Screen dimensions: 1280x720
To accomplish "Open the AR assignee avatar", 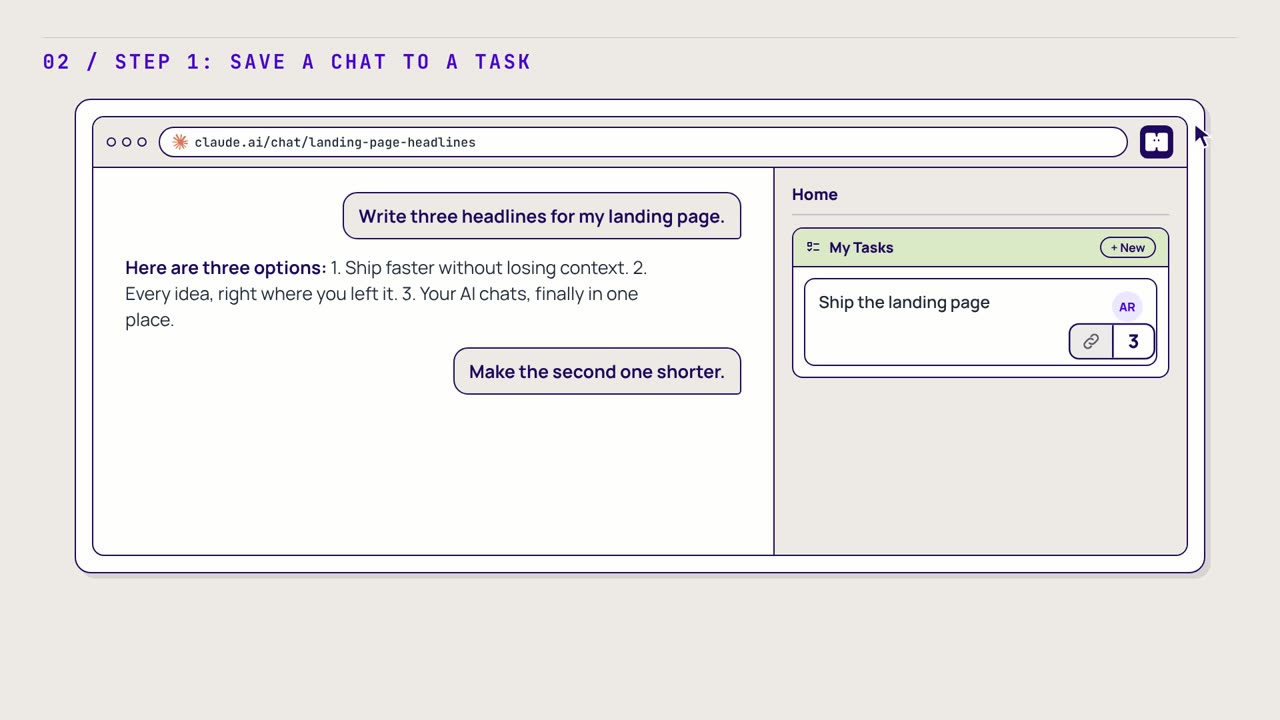I will click(x=1127, y=307).
